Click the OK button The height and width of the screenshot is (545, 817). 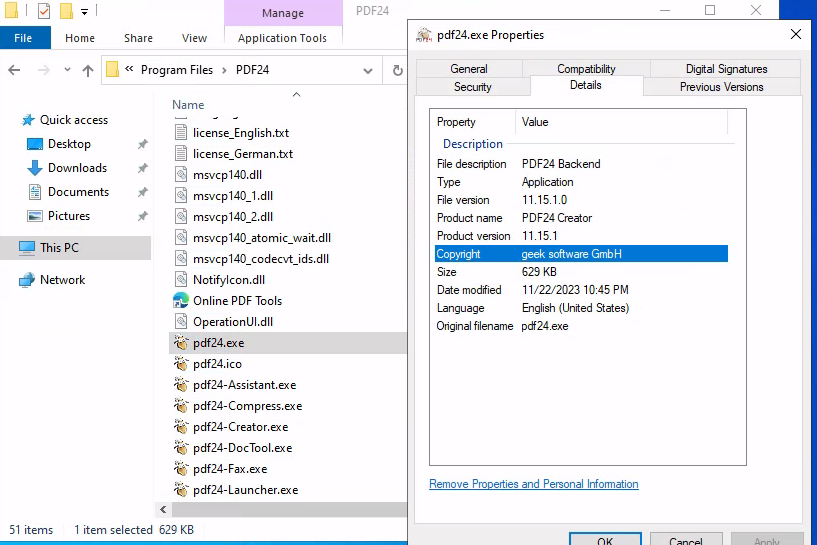click(605, 539)
